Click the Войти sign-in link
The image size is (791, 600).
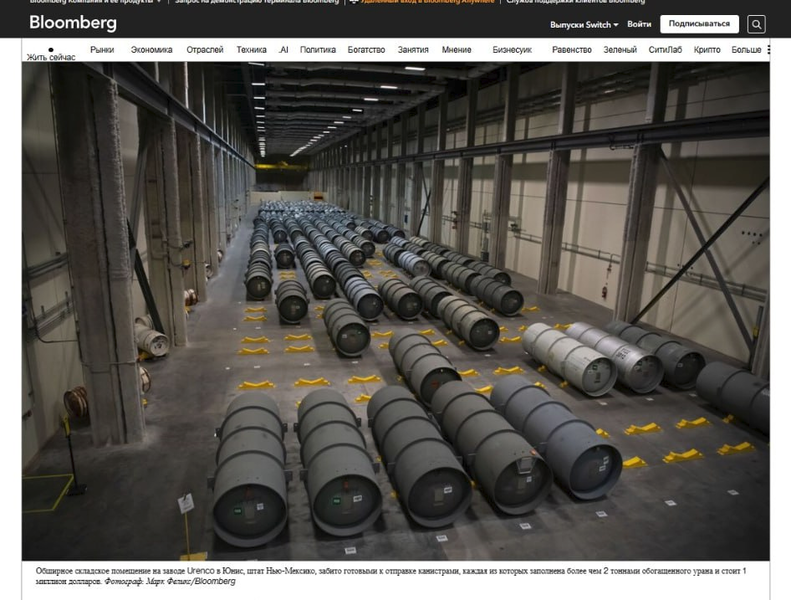pos(639,24)
